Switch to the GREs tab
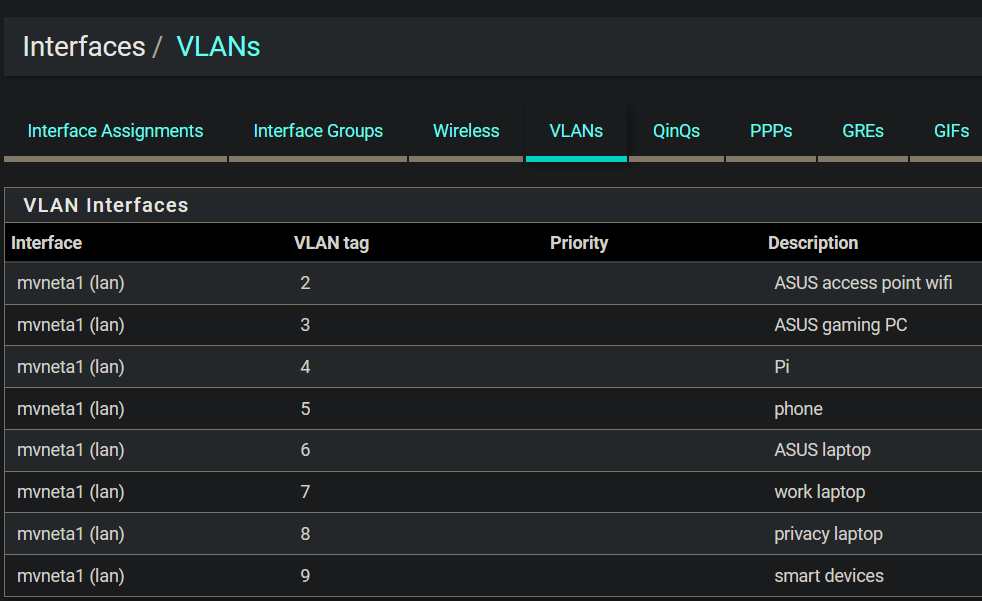 (x=863, y=131)
